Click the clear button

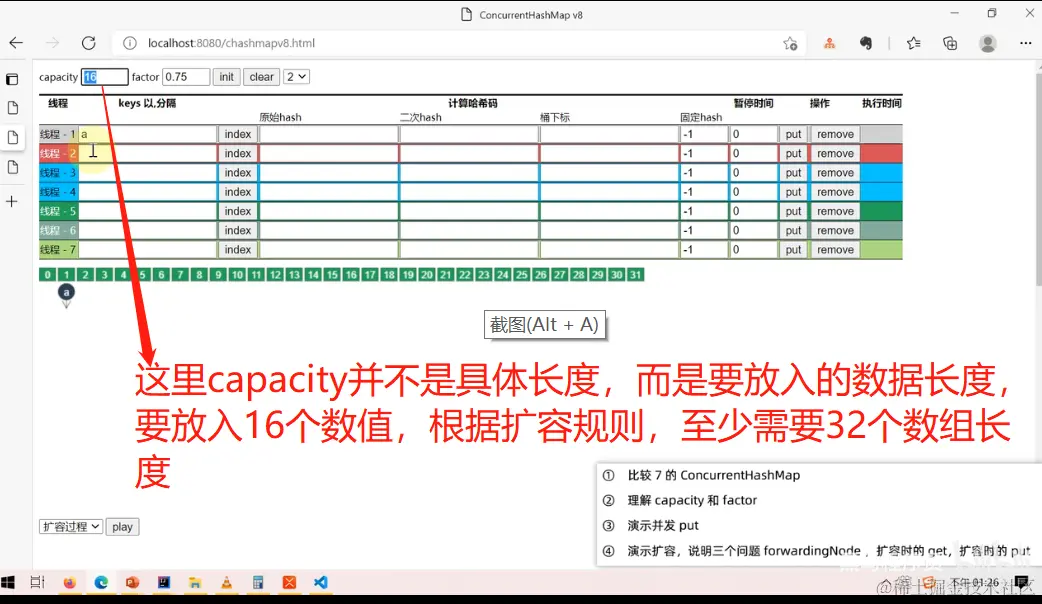click(x=261, y=76)
